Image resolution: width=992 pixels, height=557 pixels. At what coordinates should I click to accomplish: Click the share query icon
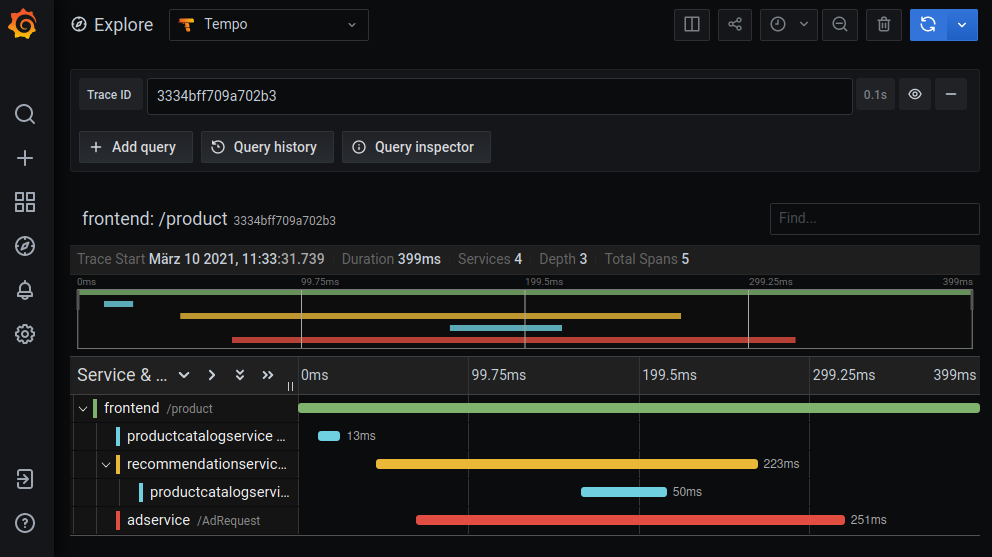click(x=735, y=25)
